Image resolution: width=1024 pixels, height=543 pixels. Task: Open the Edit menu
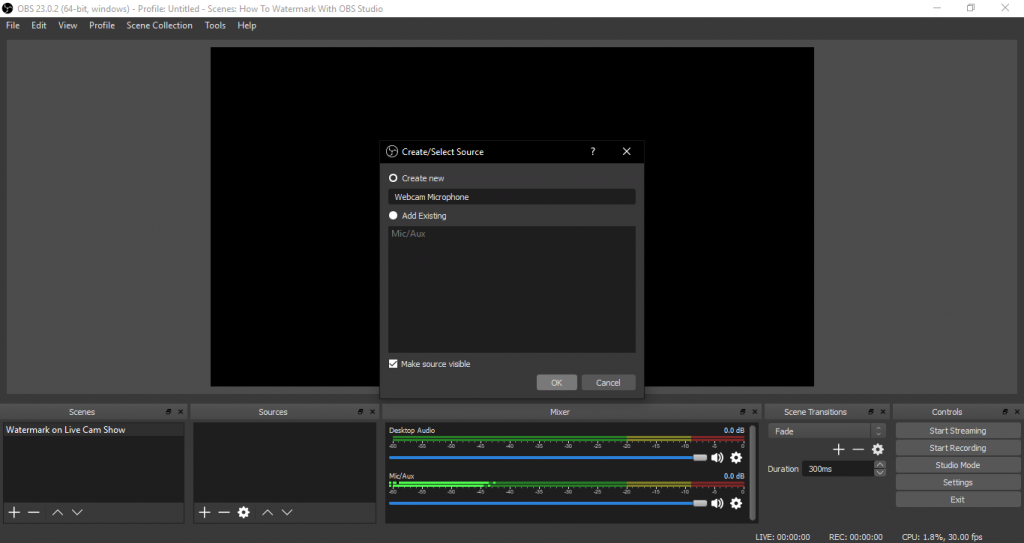point(39,25)
